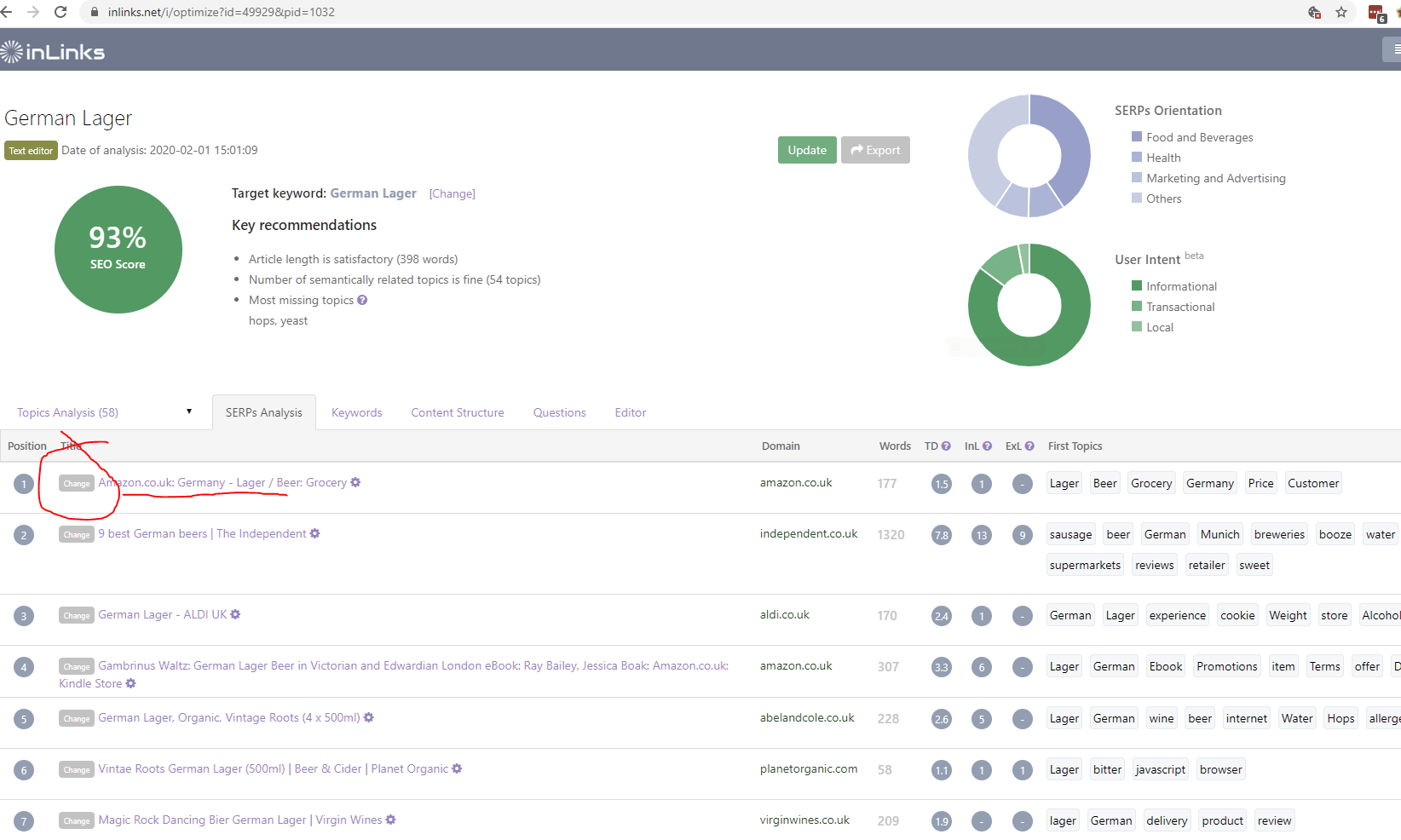Click the 93% SEO Score circle
The image size is (1401, 840).
[x=118, y=250]
